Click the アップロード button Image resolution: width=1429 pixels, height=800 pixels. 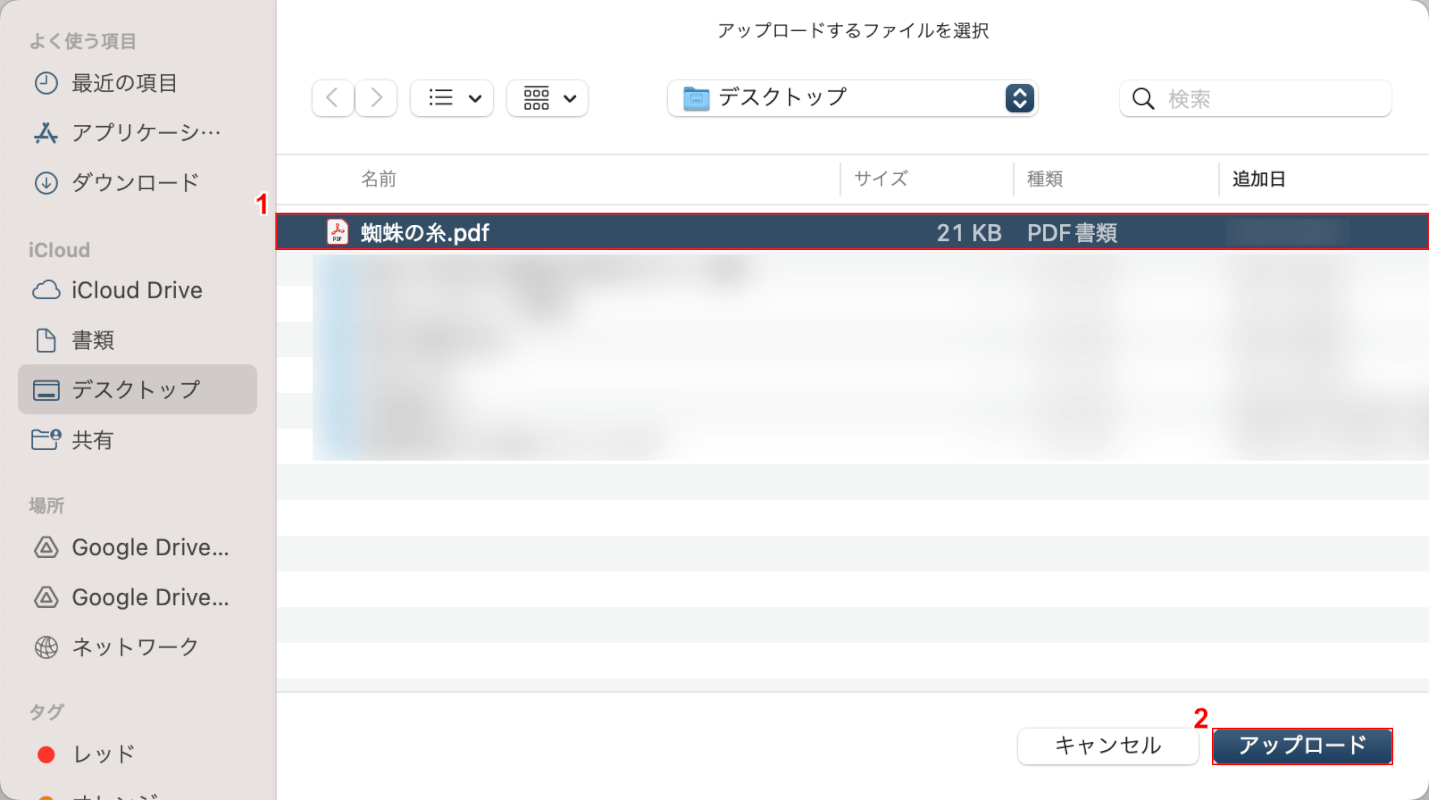(1302, 746)
